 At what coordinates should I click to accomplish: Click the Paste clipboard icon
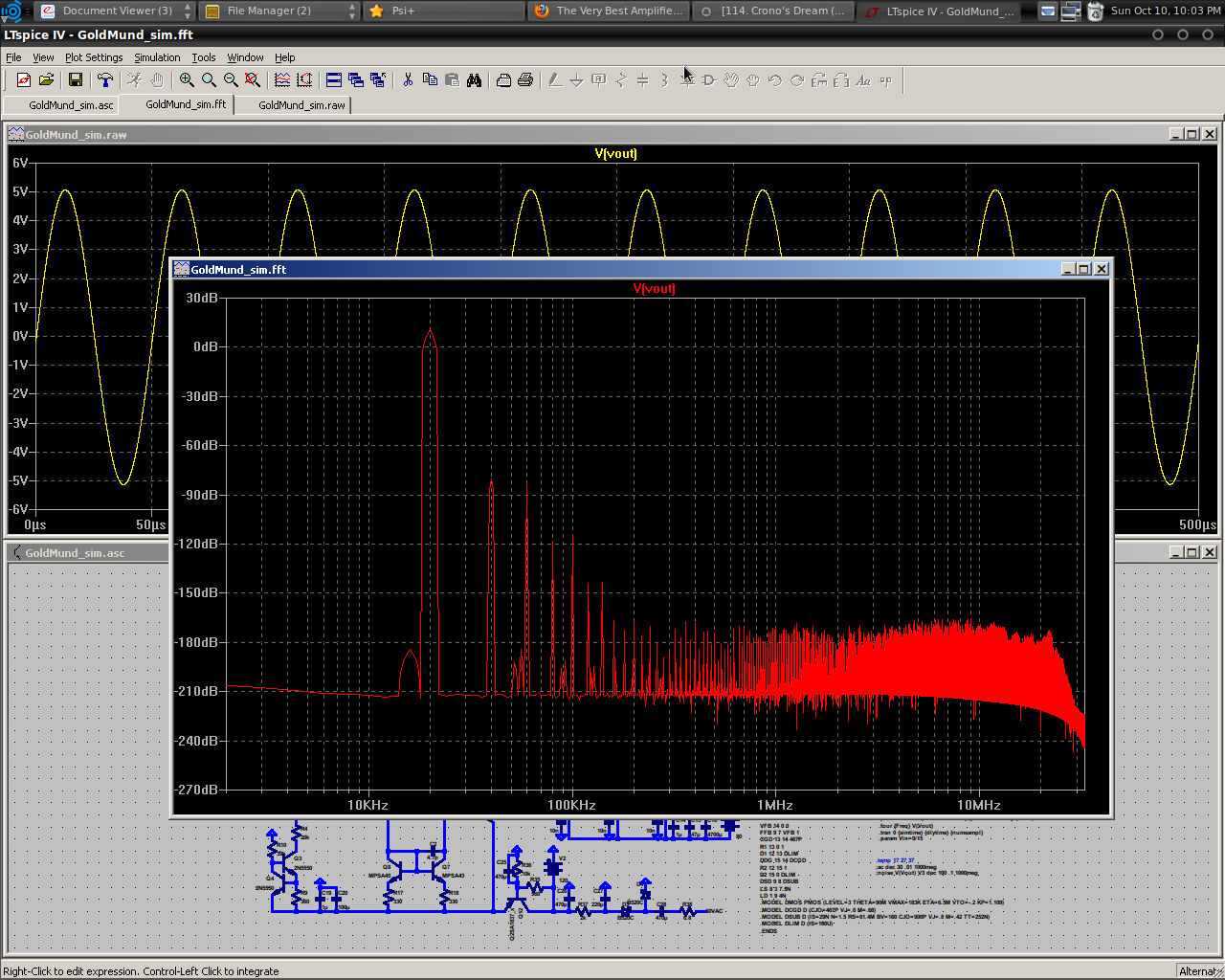click(452, 80)
